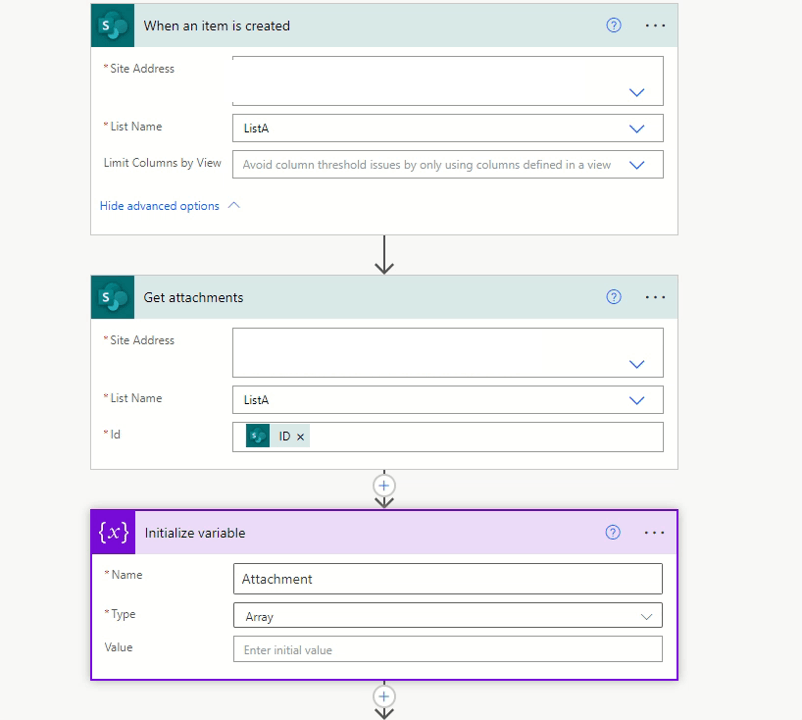The width and height of the screenshot is (802, 720).
Task: Click the SharePoint icon on Get attachments
Action: tap(112, 297)
